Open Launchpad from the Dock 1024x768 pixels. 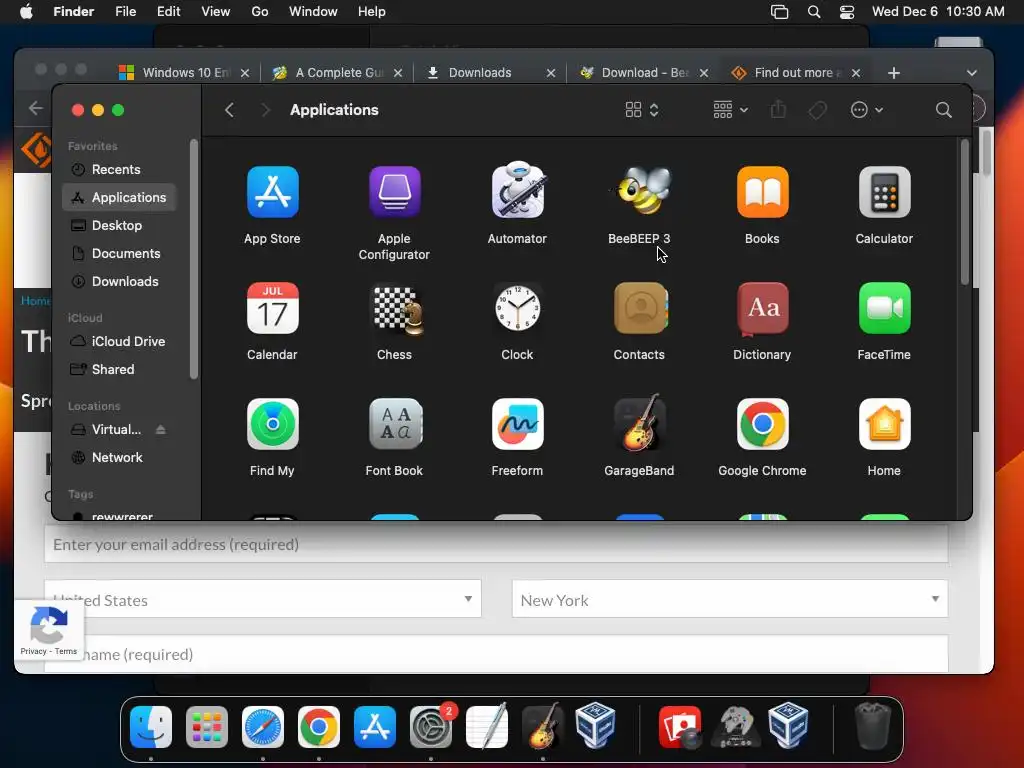coord(207,727)
